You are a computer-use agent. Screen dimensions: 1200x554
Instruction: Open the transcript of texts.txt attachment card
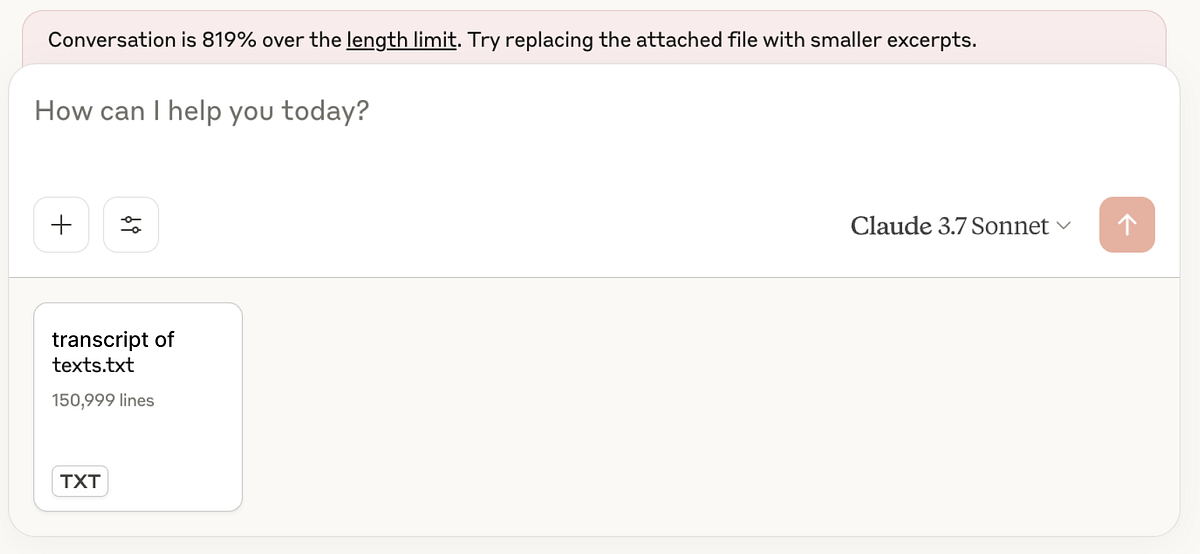point(138,407)
